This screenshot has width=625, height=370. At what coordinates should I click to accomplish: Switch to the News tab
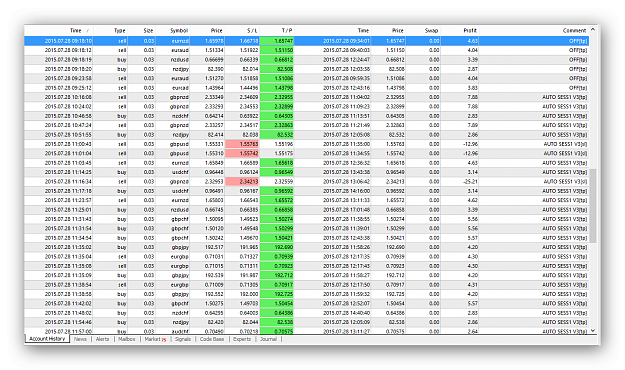[x=80, y=339]
